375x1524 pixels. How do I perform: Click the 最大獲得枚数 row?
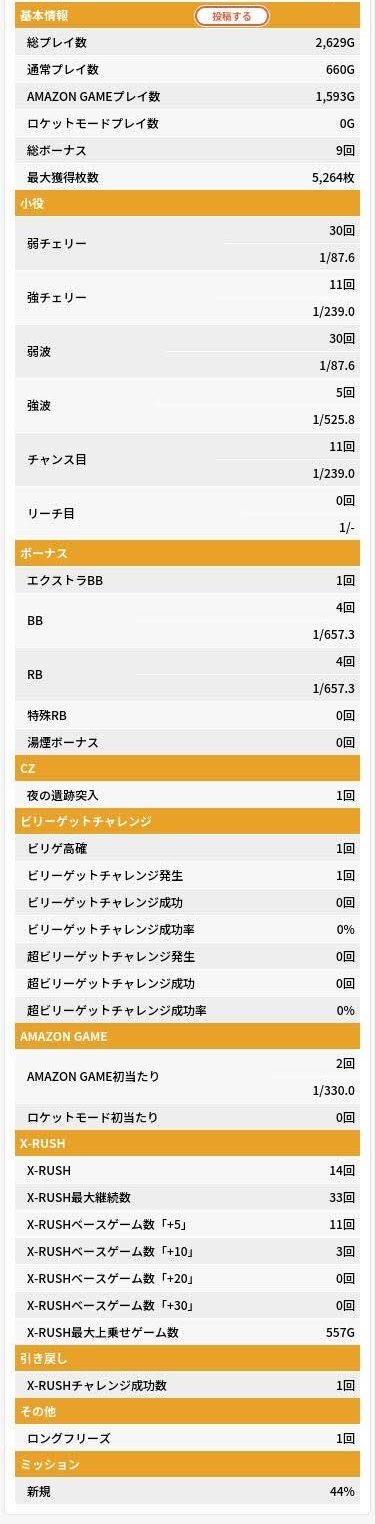187,177
